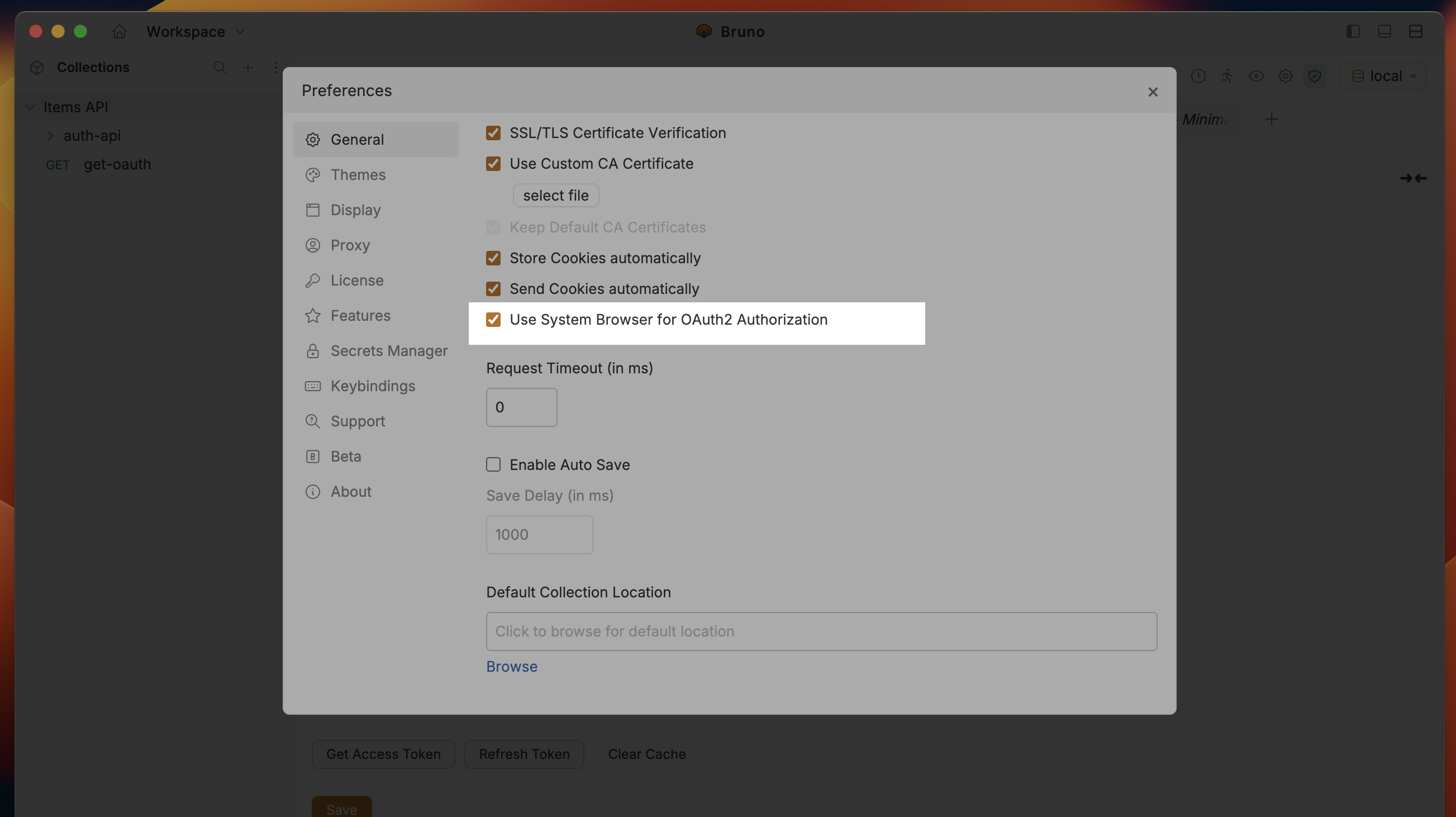Create a new collection via the plus icon
Viewport: 1456px width, 817px height.
point(248,67)
